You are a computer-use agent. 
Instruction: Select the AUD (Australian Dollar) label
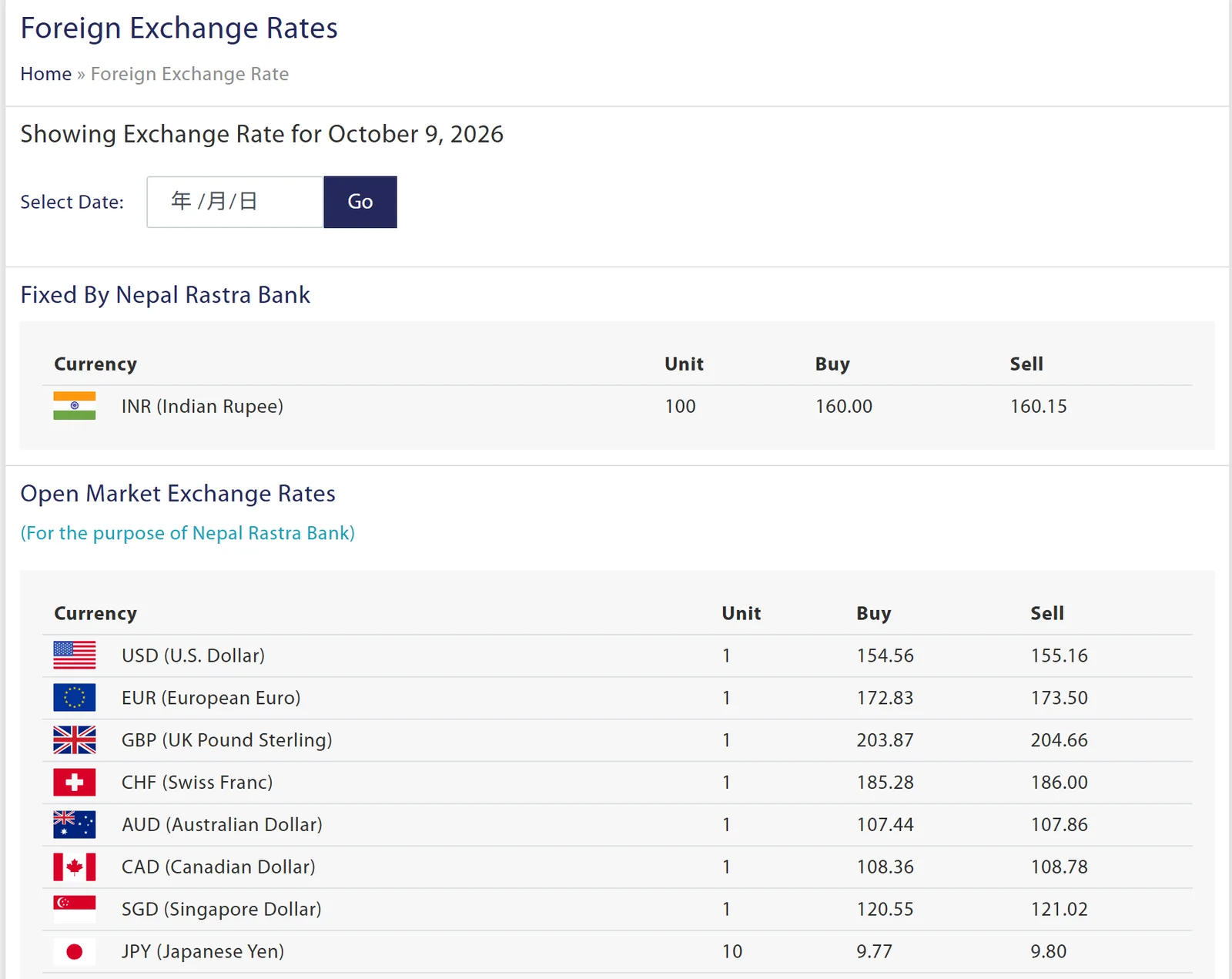pos(222,824)
